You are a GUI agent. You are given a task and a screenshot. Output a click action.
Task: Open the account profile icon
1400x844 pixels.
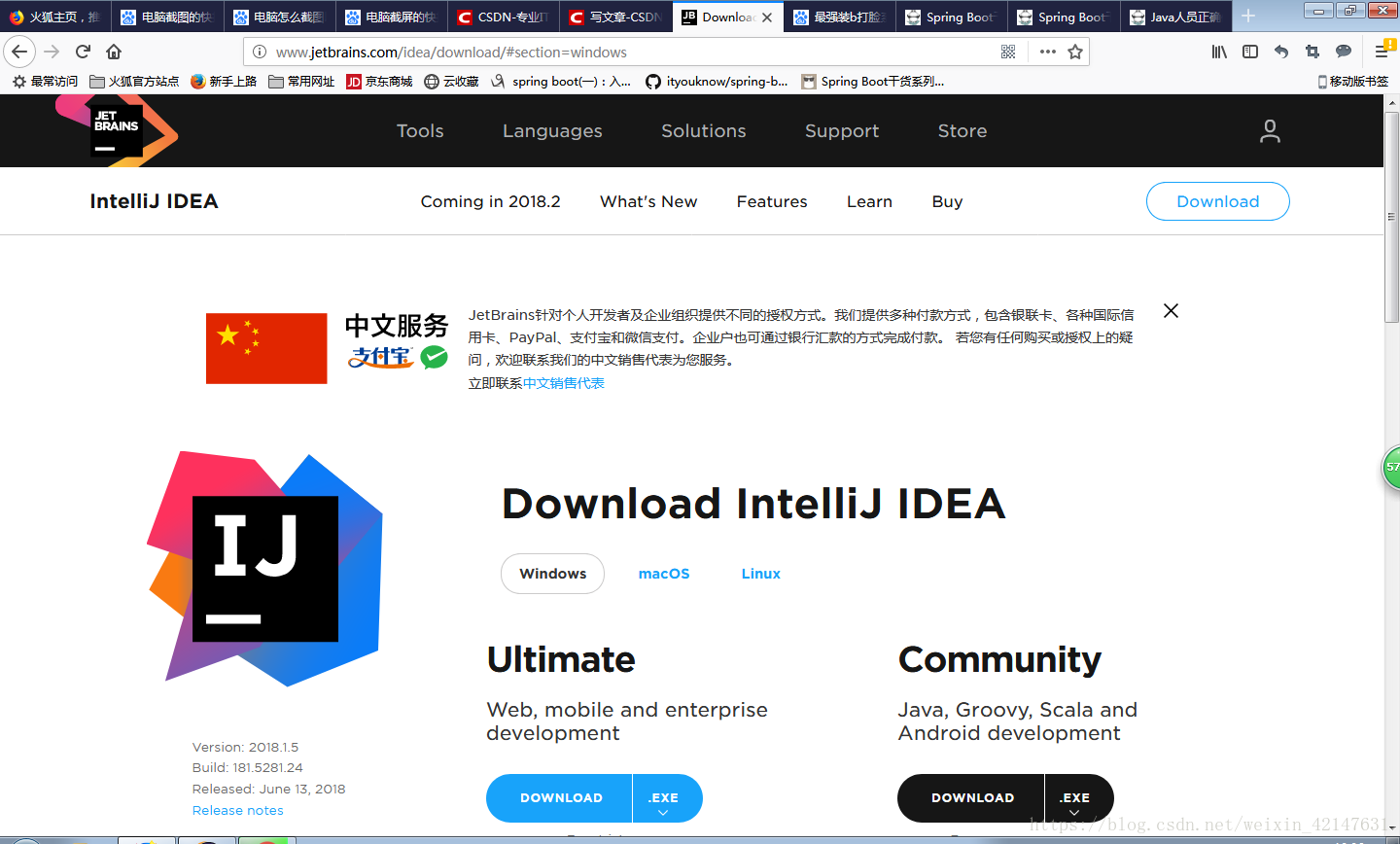(x=1270, y=131)
